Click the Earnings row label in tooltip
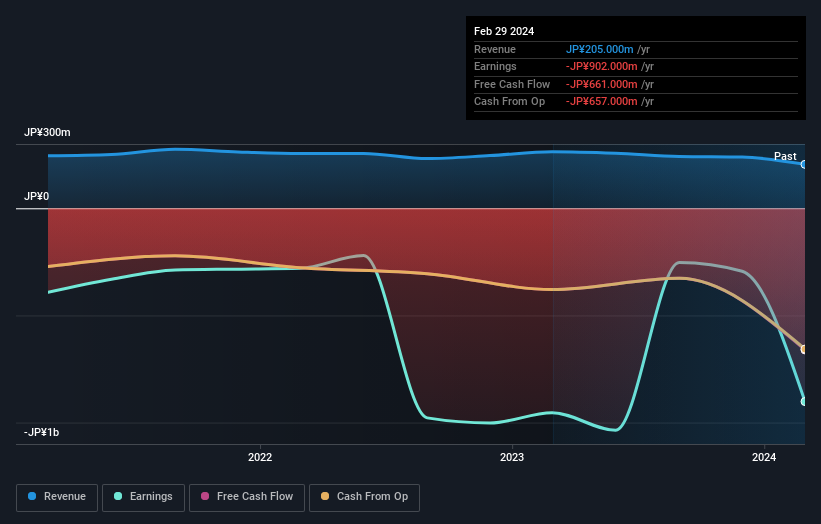 click(495, 66)
